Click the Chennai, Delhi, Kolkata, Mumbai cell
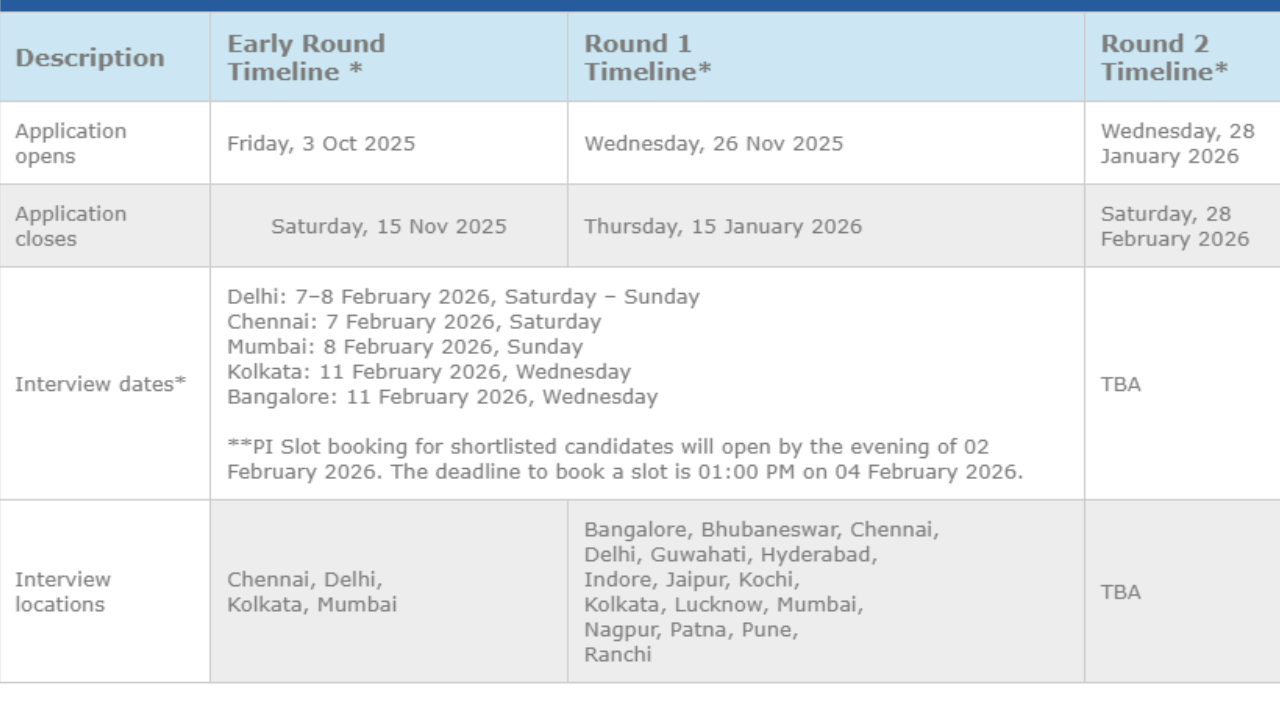This screenshot has width=1280, height=720. [x=312, y=592]
